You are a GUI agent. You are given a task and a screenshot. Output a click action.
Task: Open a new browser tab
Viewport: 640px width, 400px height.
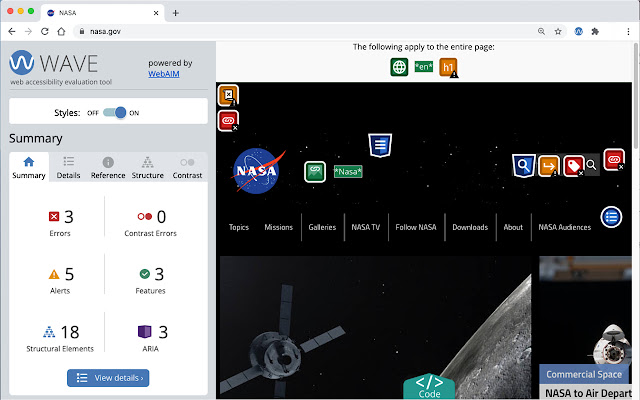click(x=176, y=12)
